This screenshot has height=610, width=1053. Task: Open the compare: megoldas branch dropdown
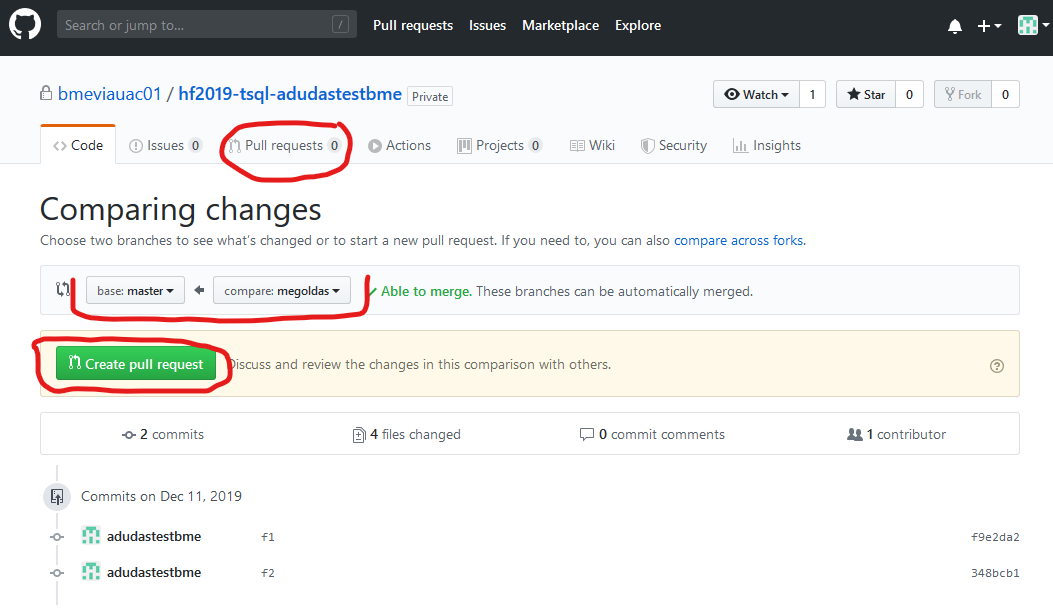tap(281, 290)
